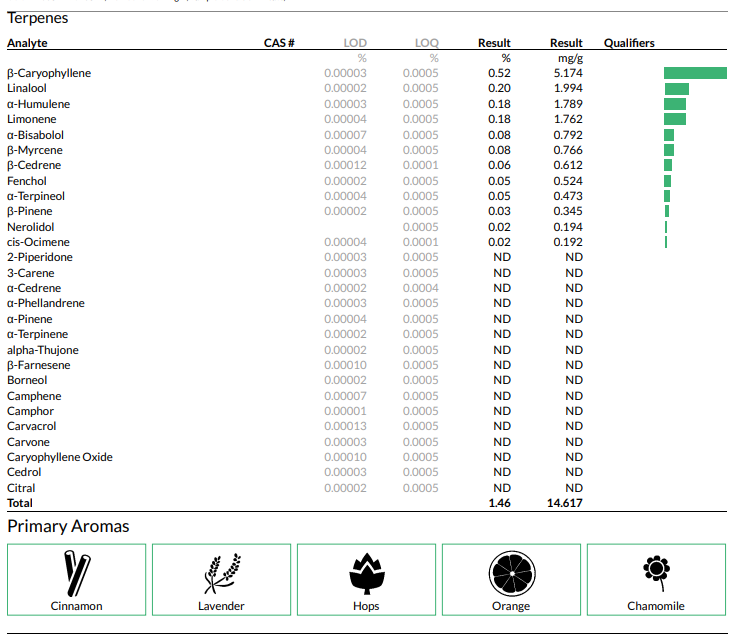Click the Limonene row label
The height and width of the screenshot is (641, 735).
click(x=31, y=119)
